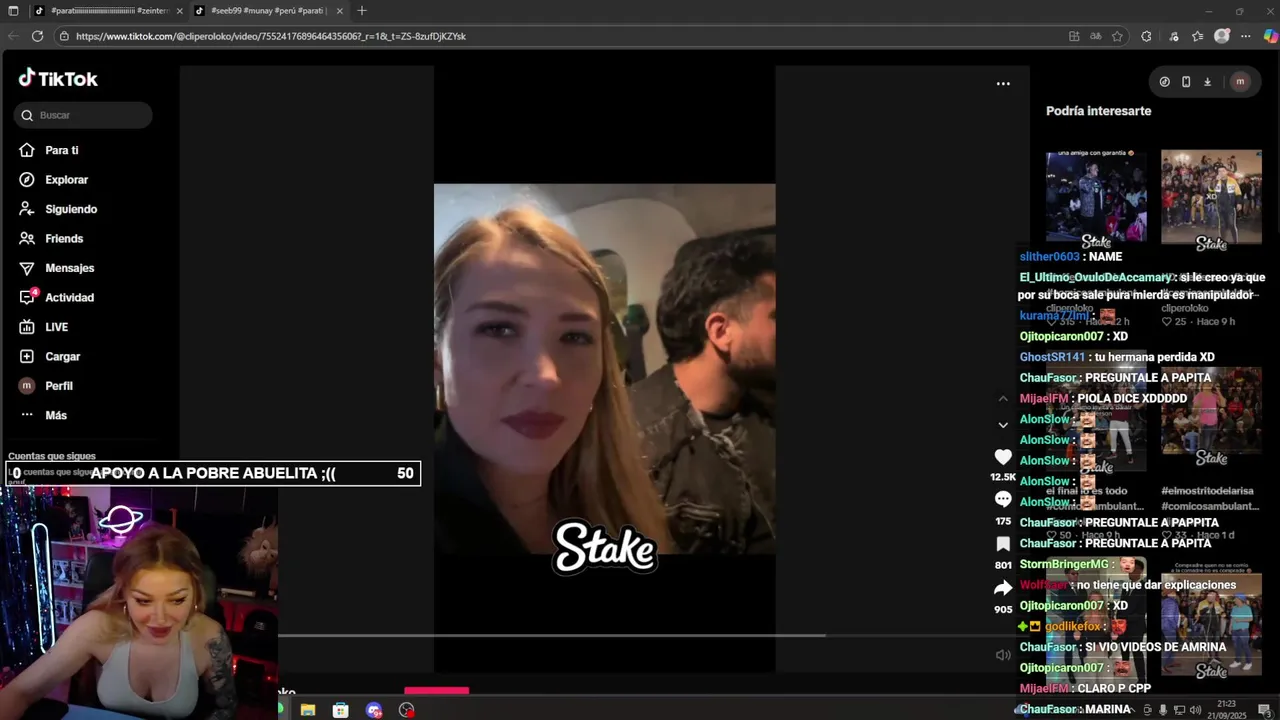Open the video options three-dot menu
The height and width of the screenshot is (720, 1280).
[x=1003, y=84]
